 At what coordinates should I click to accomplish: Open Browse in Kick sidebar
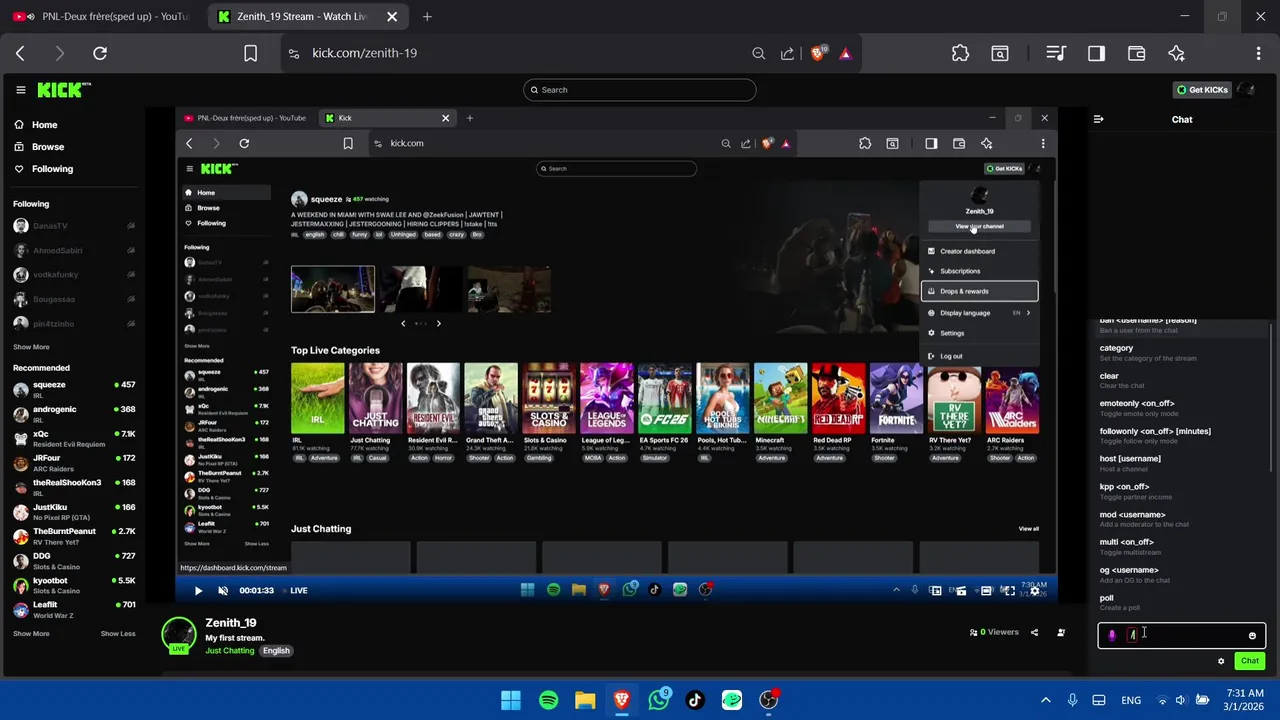[x=39, y=147]
